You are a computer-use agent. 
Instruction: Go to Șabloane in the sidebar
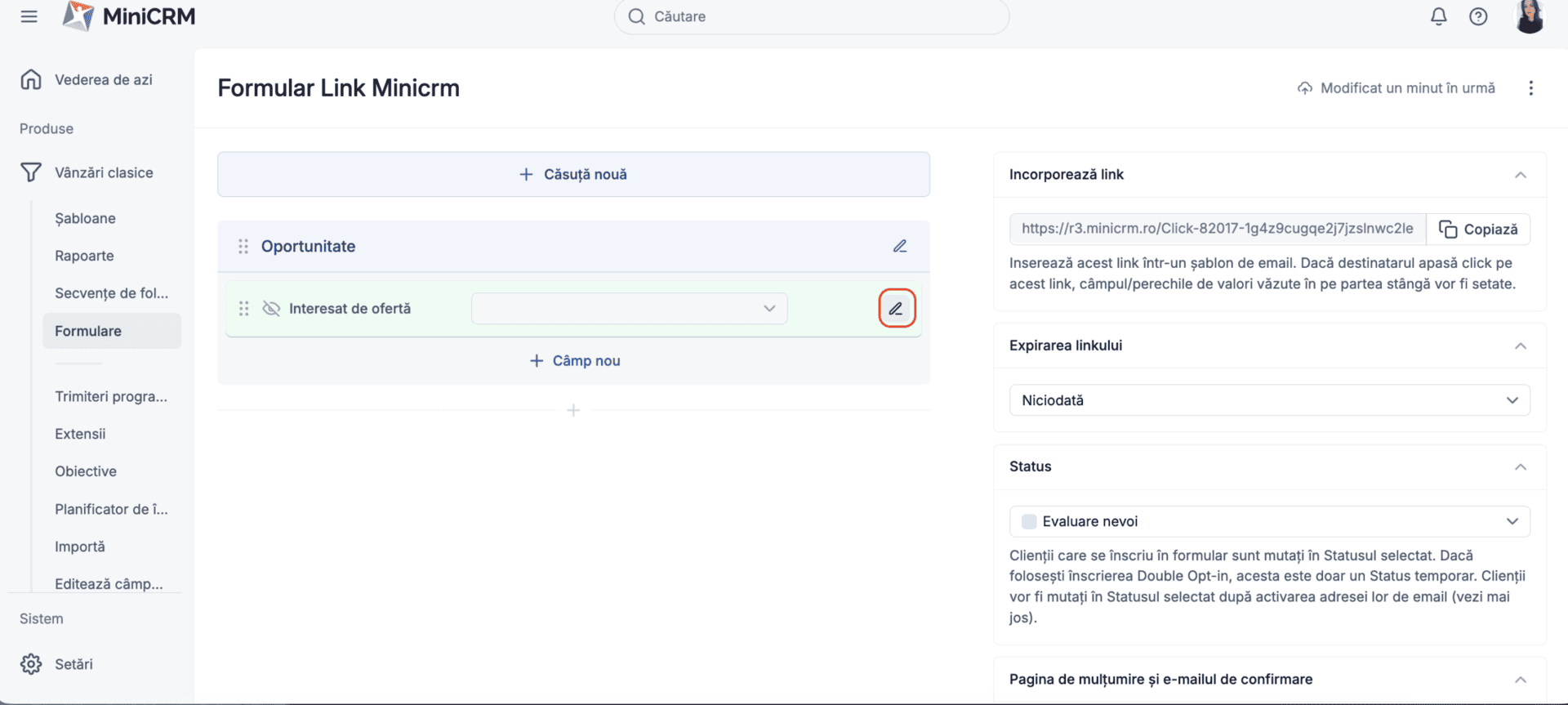pos(85,218)
